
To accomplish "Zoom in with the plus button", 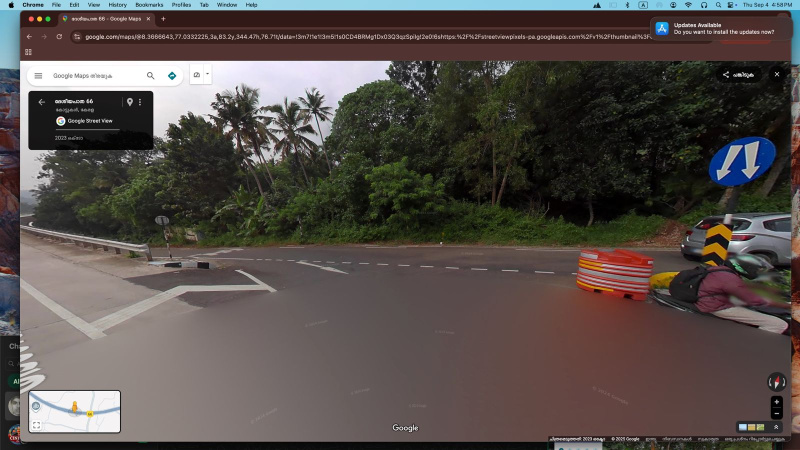I will click(777, 402).
